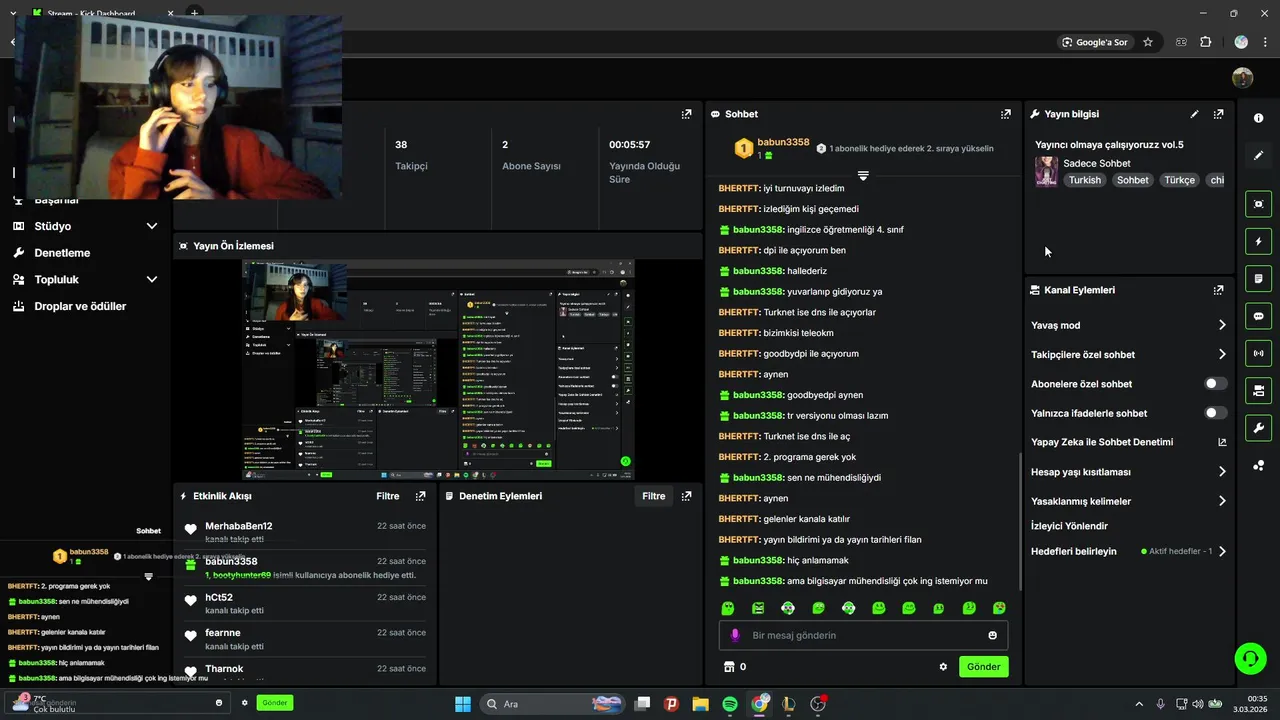This screenshot has height=720, width=1280.
Task: Toggle the broadcast signal panel icon
Action: (x=1258, y=353)
